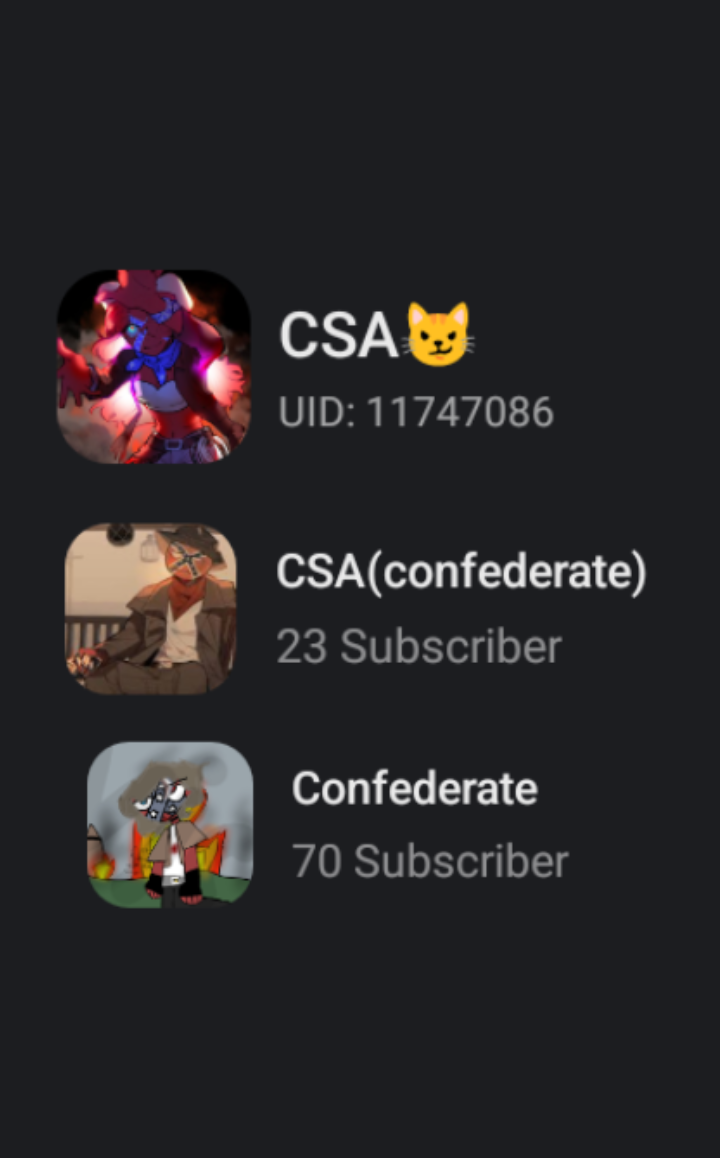The image size is (720, 1158).
Task: Click the UID: 11747086 label
Action: [416, 412]
